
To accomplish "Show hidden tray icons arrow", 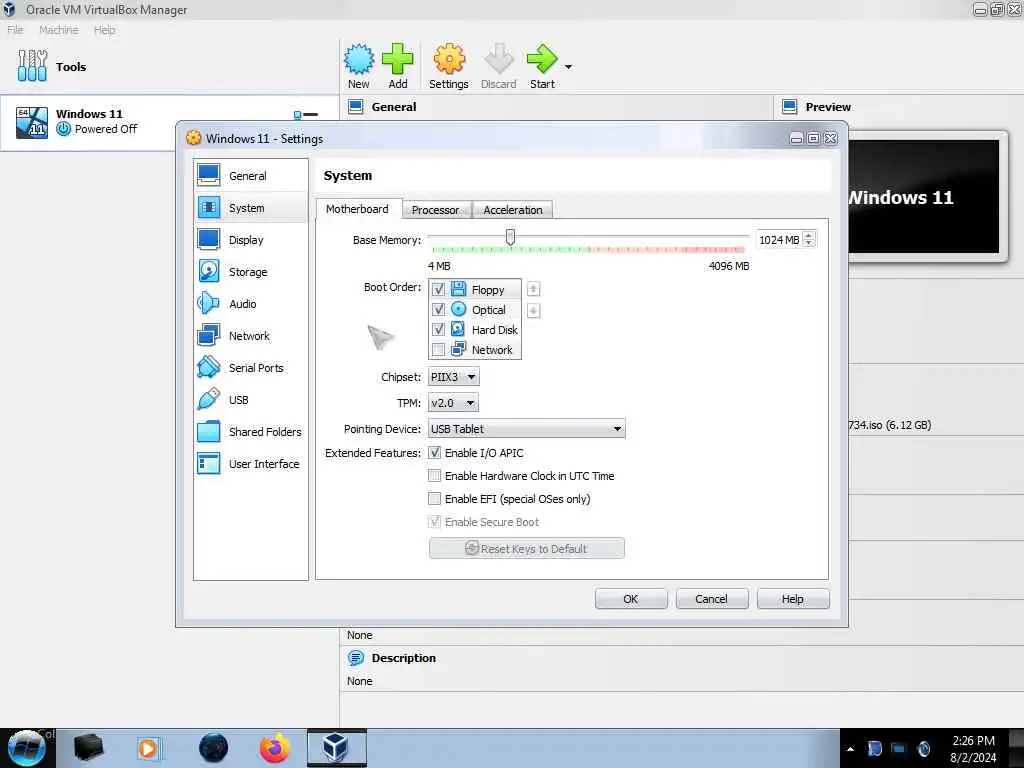I will (850, 749).
